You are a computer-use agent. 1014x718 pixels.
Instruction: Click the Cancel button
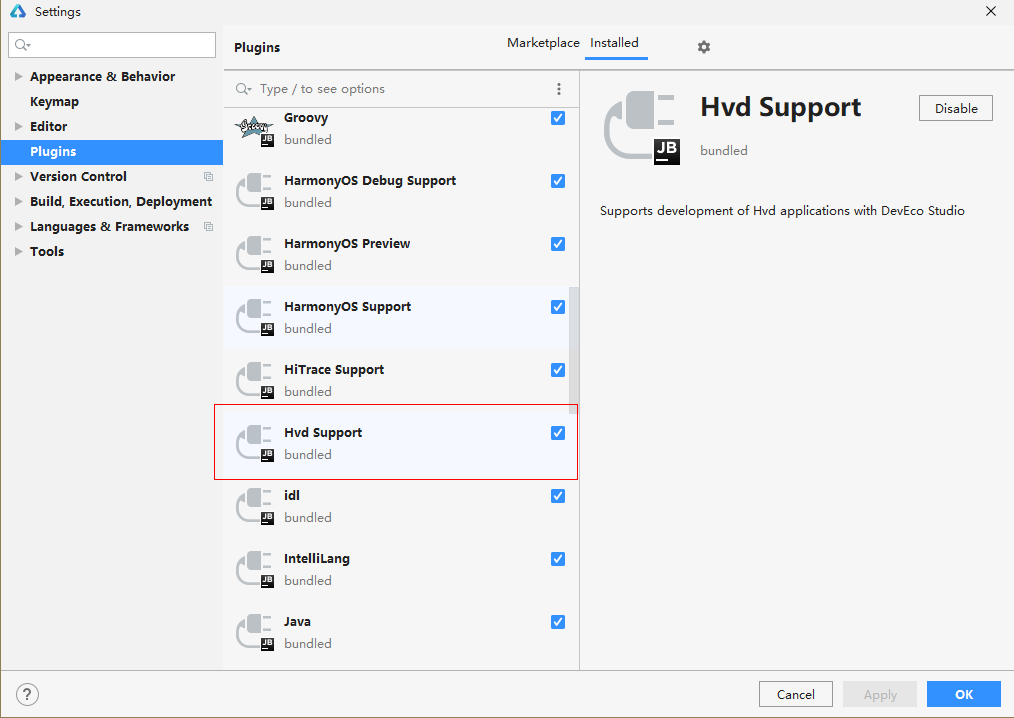point(795,694)
